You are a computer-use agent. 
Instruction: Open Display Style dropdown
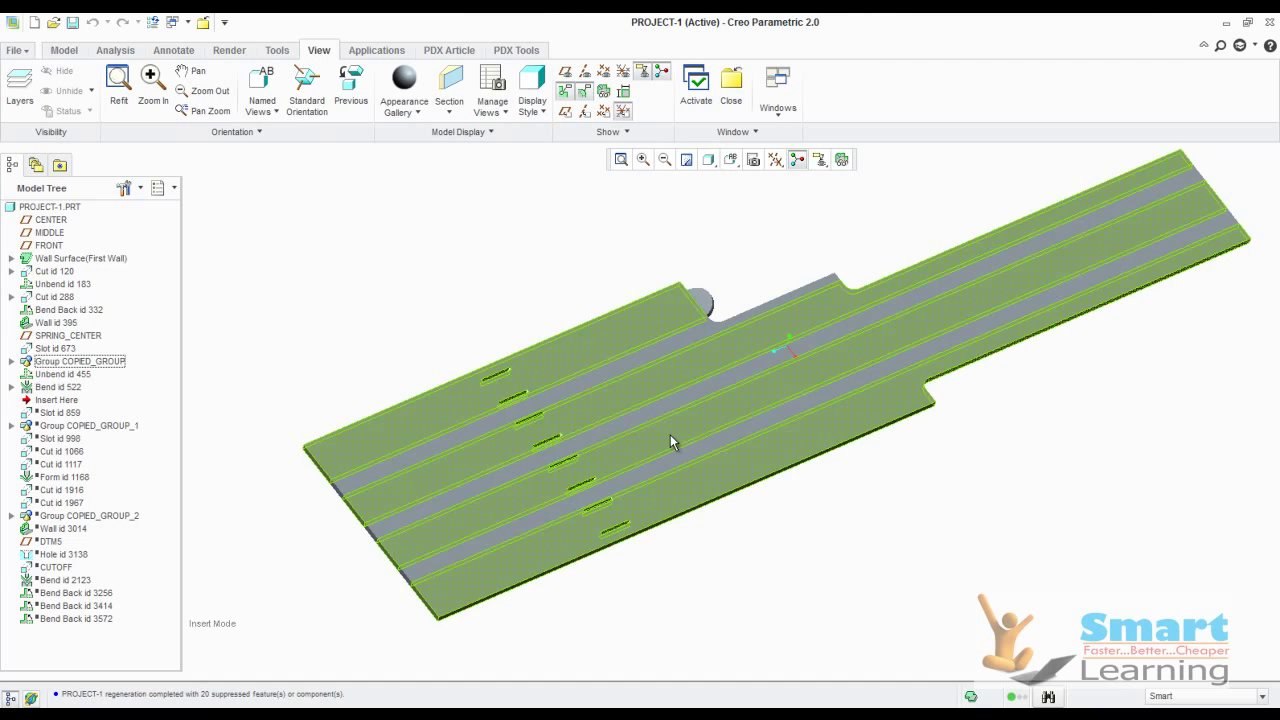[x=532, y=106]
